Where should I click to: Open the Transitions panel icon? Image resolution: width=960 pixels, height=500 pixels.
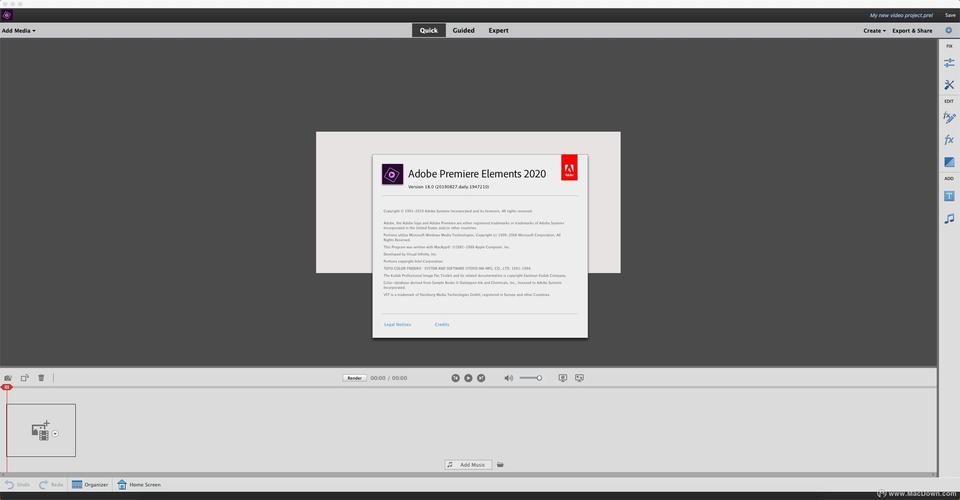point(949,162)
